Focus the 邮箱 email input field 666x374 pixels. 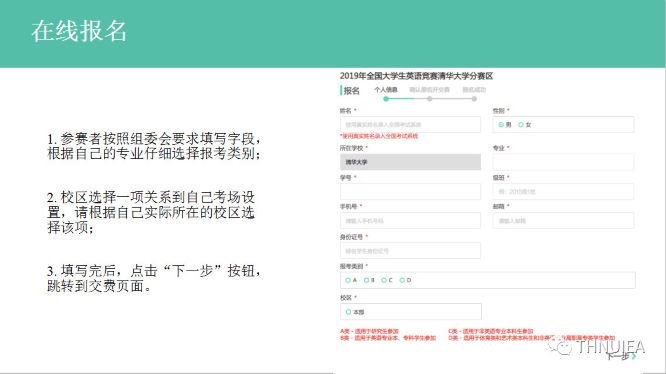coord(563,221)
